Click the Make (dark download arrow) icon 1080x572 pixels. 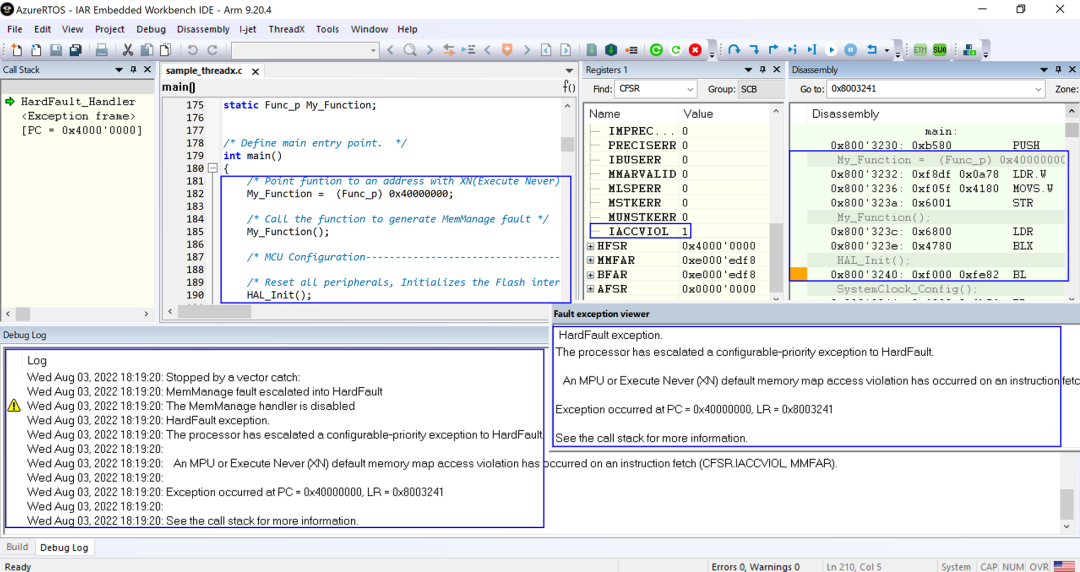coord(611,50)
